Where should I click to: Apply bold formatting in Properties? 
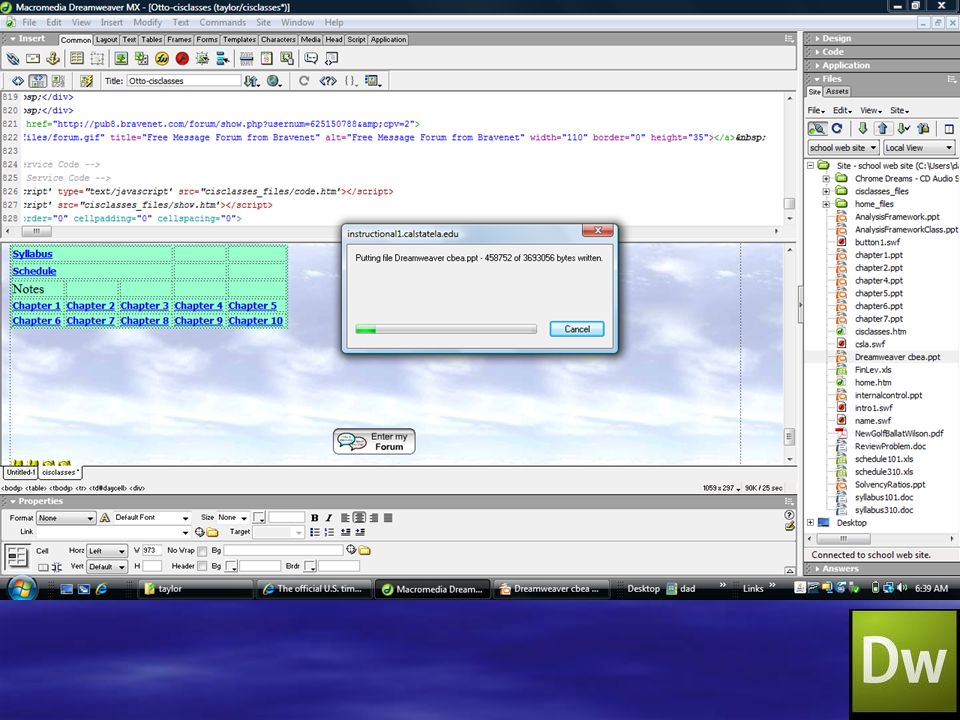coord(315,518)
